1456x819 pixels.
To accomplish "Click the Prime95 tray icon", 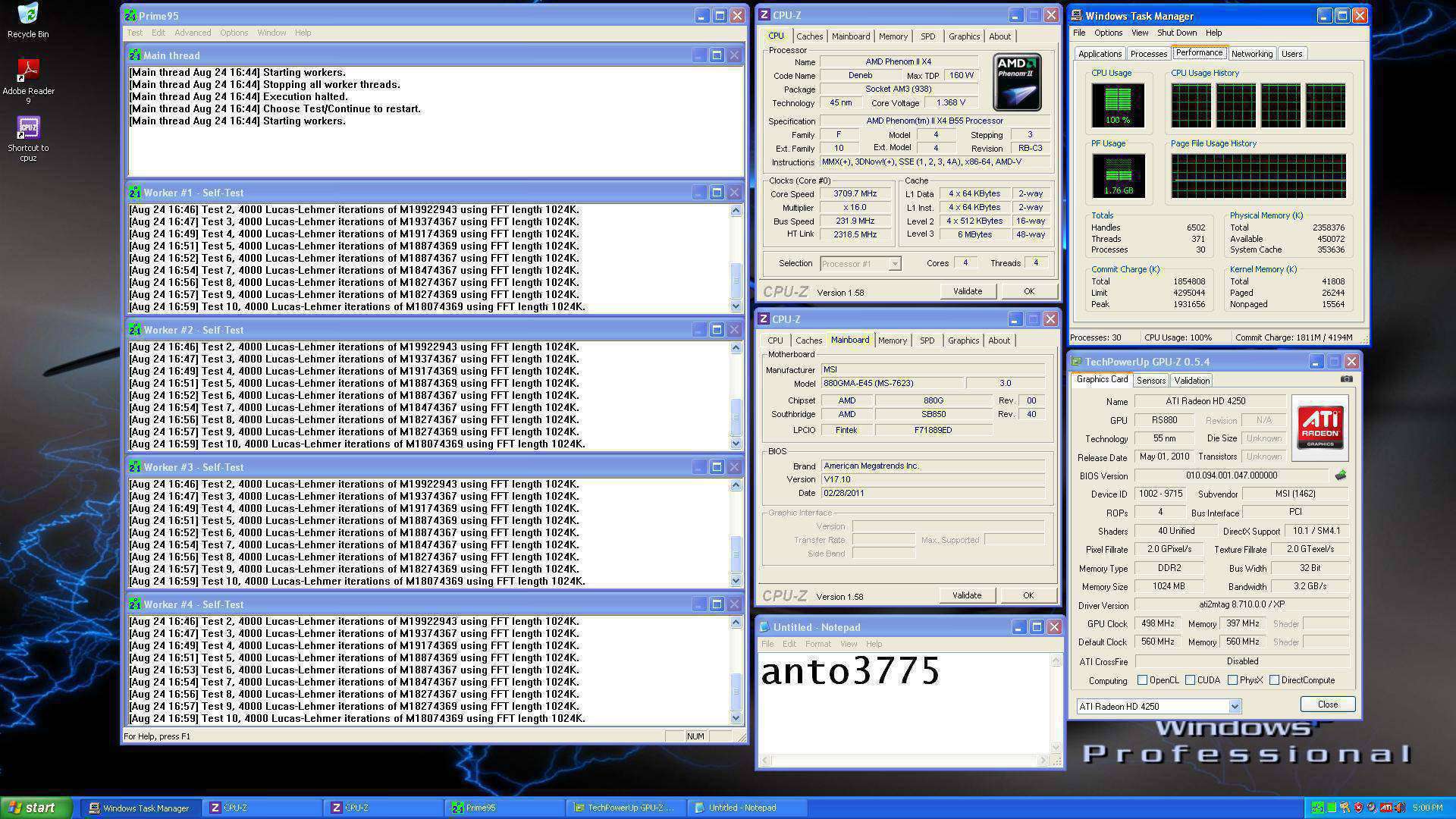I will [x=1318, y=808].
